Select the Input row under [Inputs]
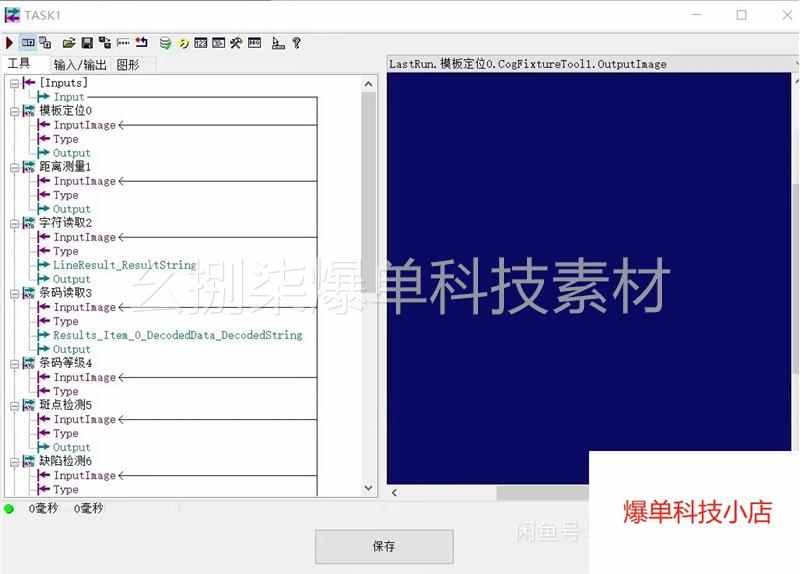 (69, 97)
